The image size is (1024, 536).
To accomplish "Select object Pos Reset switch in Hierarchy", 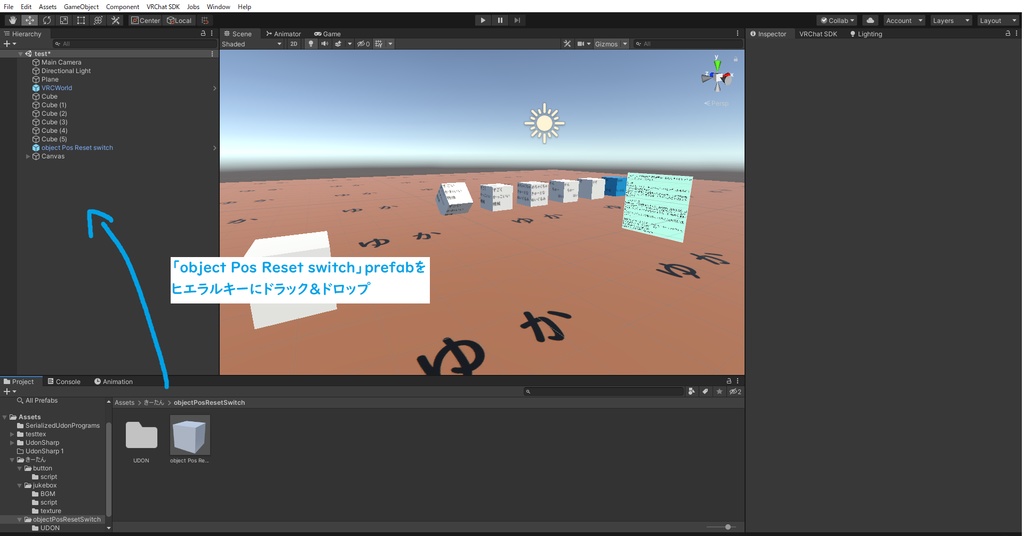I will 76,148.
